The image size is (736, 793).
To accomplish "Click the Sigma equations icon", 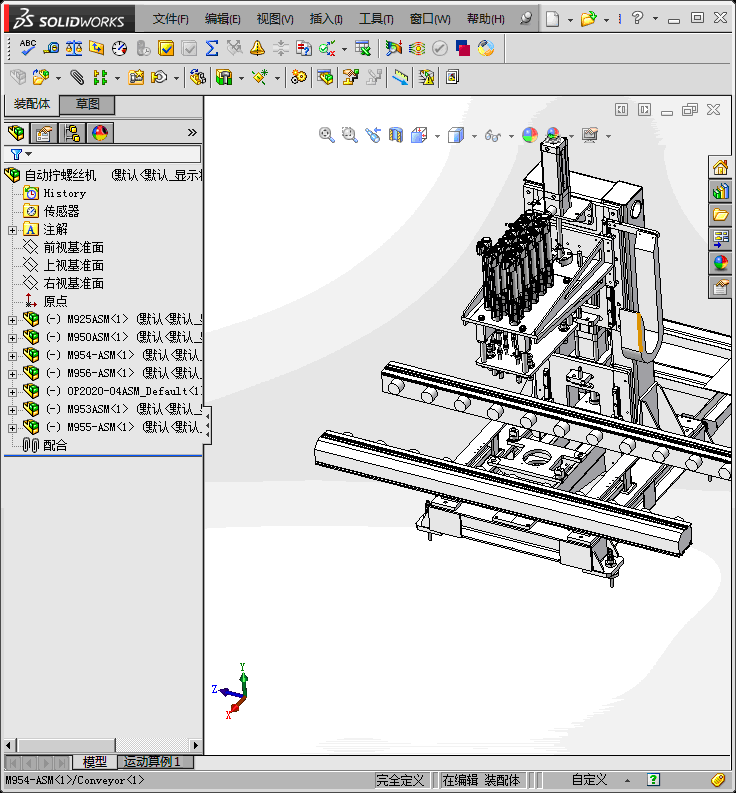I will (x=212, y=47).
